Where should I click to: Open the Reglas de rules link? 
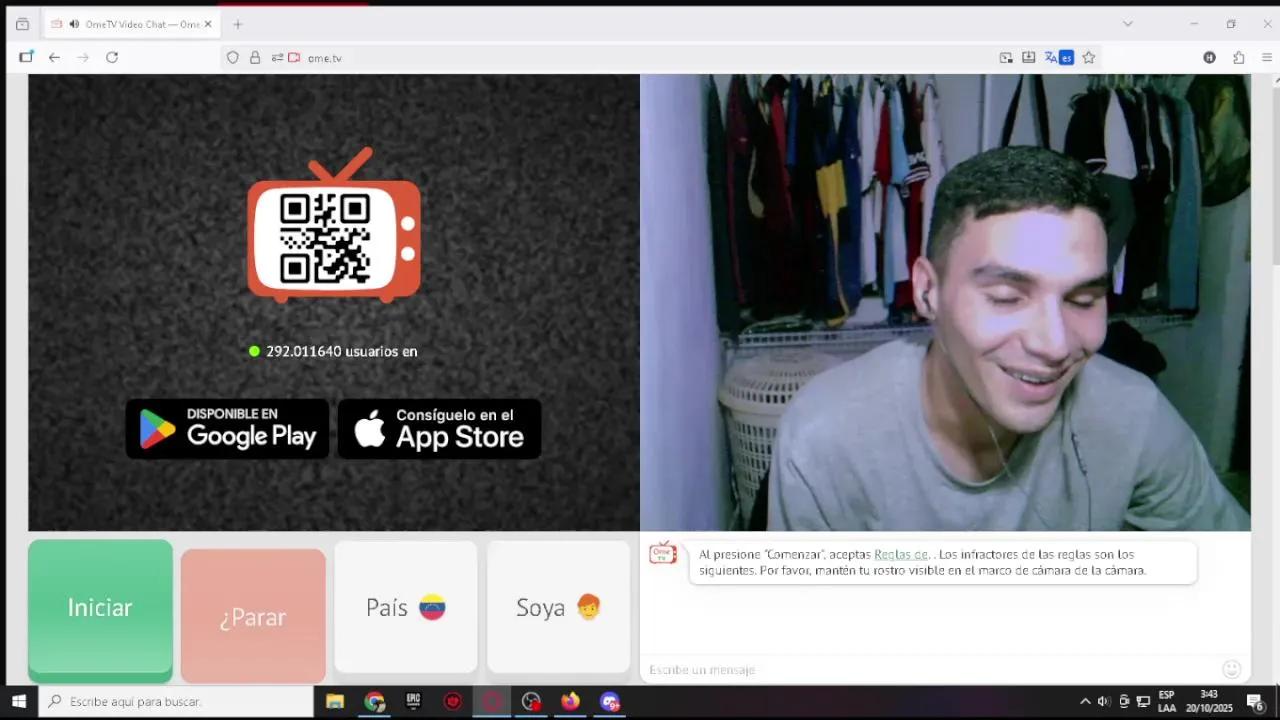(901, 554)
